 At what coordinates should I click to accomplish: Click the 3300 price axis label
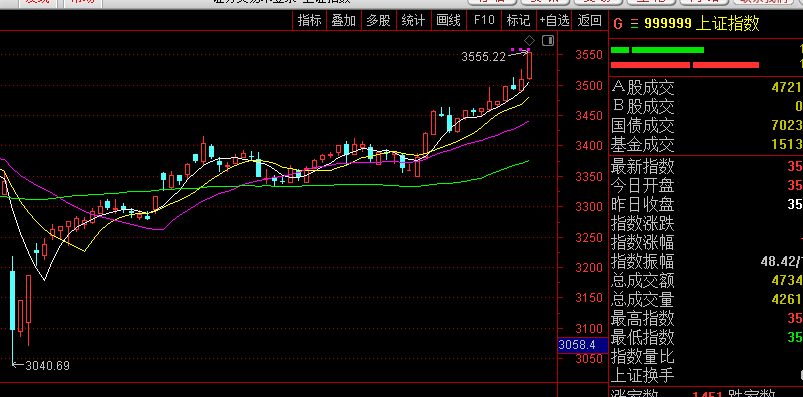click(589, 207)
